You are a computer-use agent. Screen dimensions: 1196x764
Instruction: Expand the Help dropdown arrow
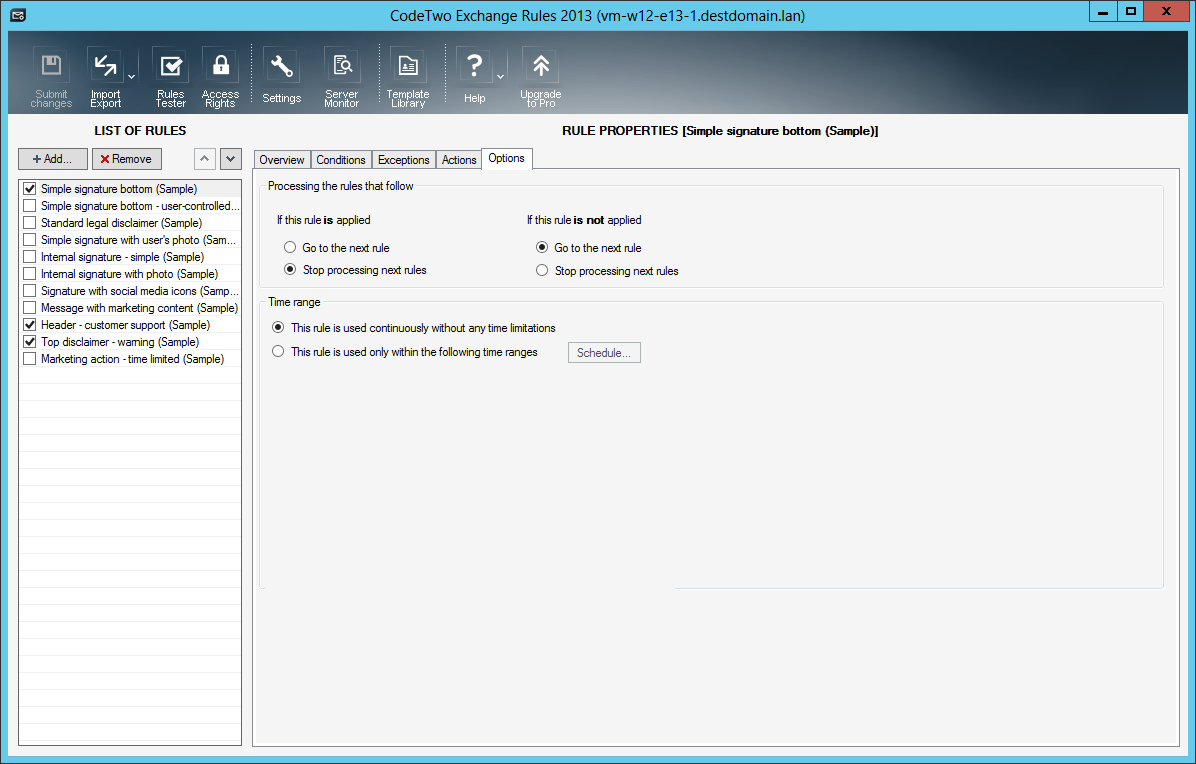coord(500,77)
